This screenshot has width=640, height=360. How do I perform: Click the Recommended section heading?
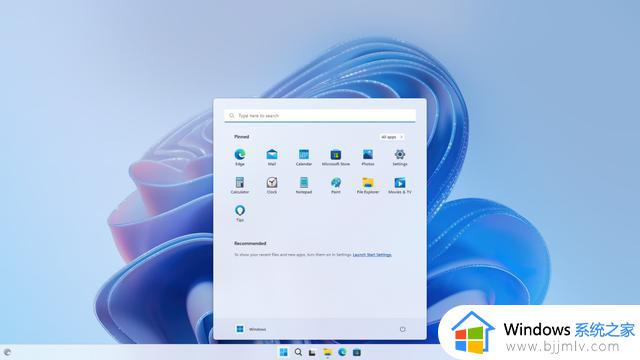(250, 243)
